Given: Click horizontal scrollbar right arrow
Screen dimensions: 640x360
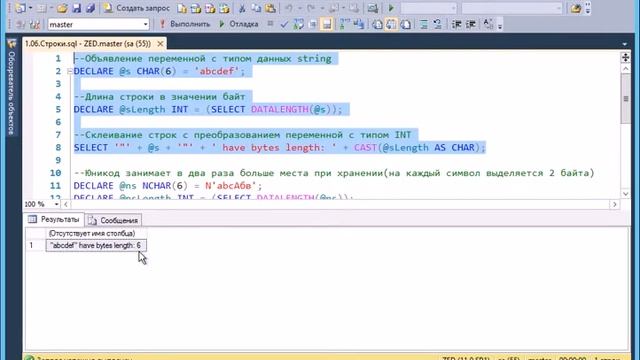Looking at the screenshot, I should [614, 204].
